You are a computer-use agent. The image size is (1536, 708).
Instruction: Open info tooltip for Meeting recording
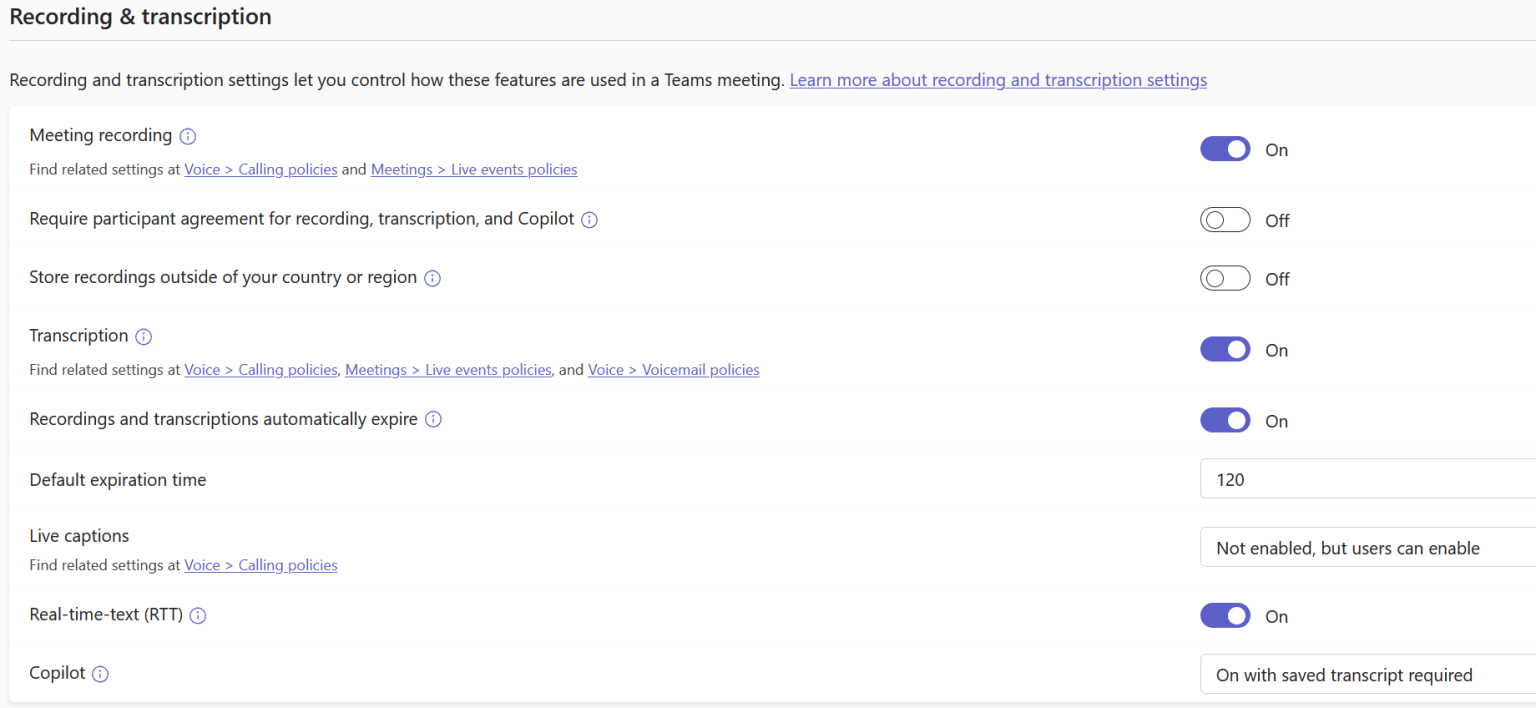(188, 136)
